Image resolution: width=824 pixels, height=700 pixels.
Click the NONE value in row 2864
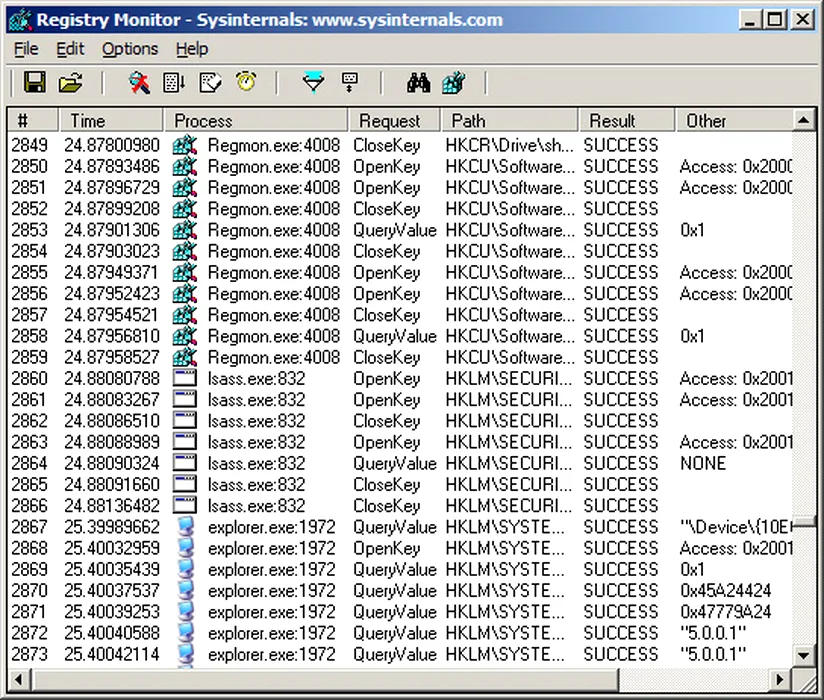(703, 464)
